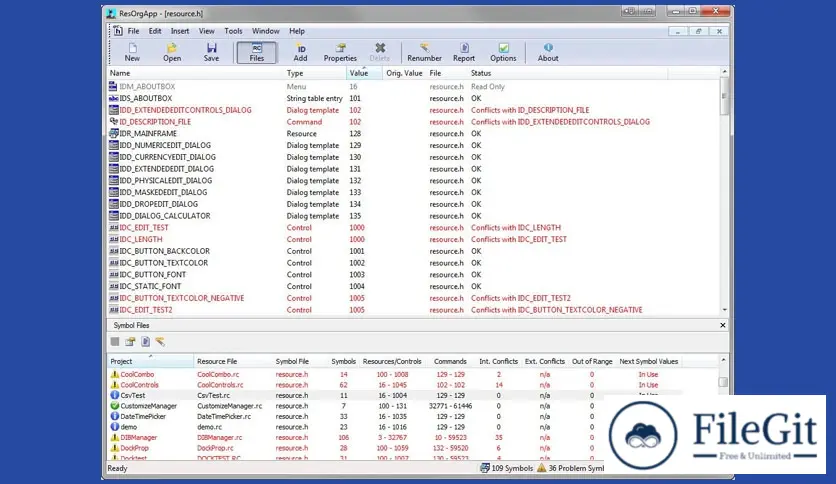Click the info icon beside CsvTest project
Image resolution: width=836 pixels, height=484 pixels.
coord(115,395)
